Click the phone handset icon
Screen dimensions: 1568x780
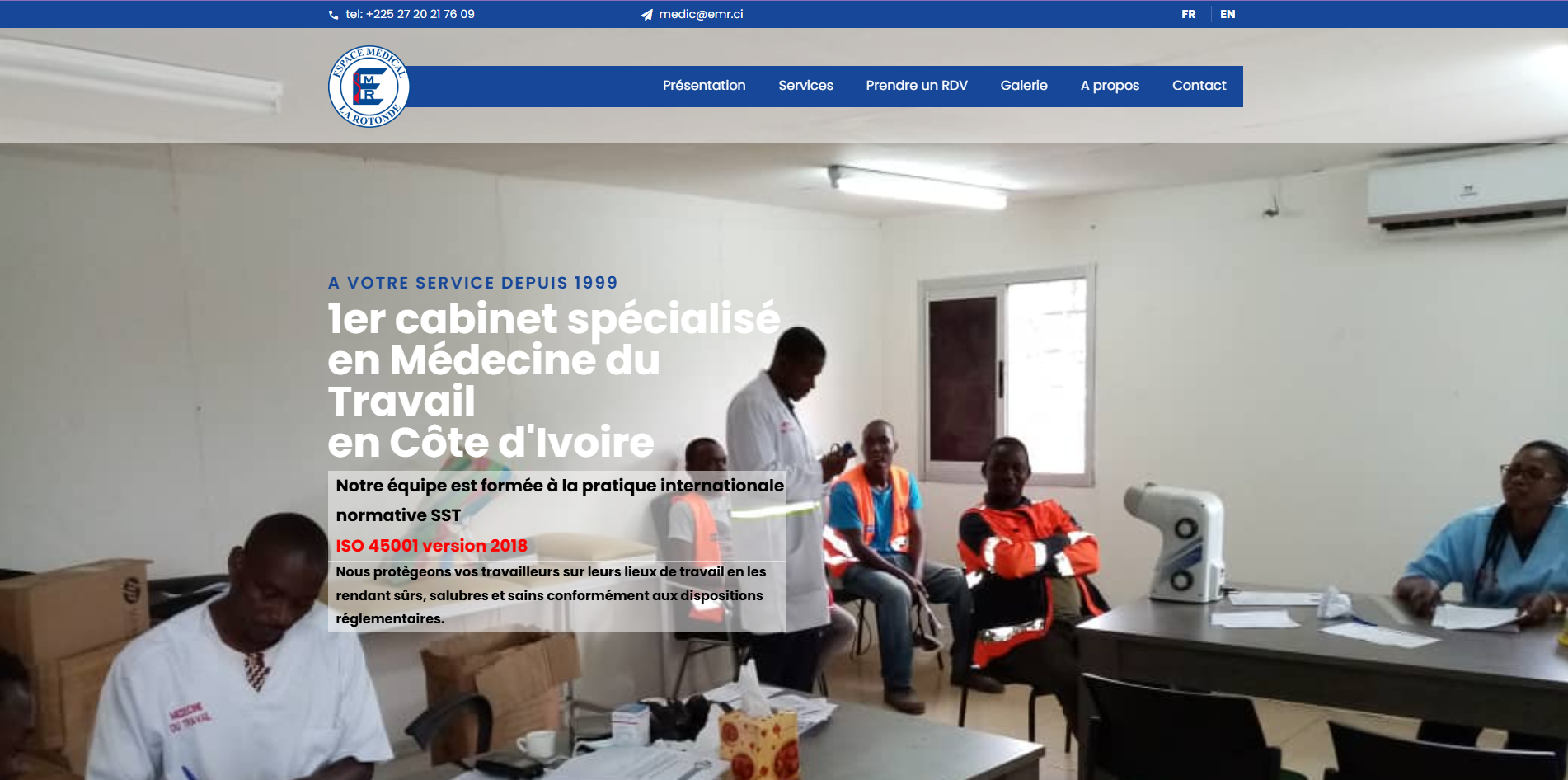(x=333, y=15)
